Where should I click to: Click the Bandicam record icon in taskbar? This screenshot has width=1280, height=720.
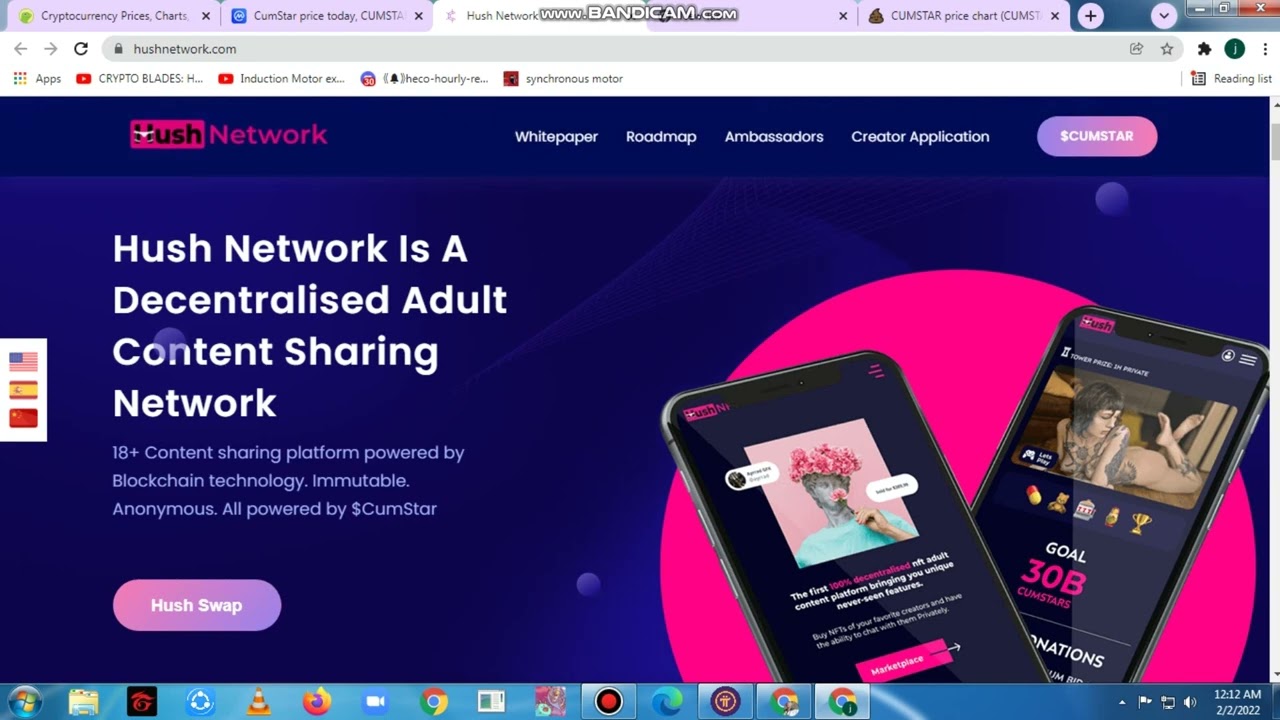[608, 702]
